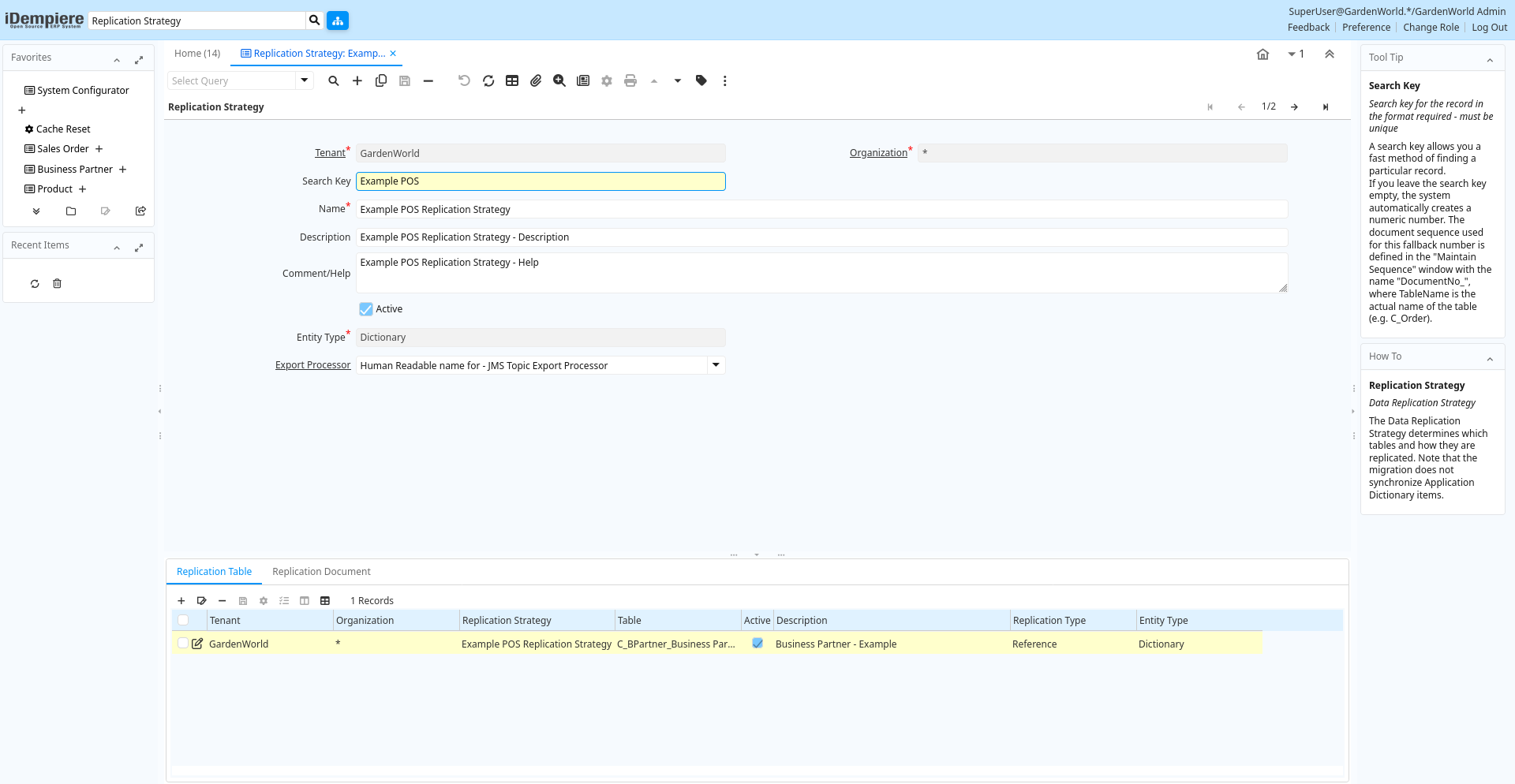1515x784 pixels.
Task: Refresh the record using the ReQuery icon
Action: tap(488, 80)
